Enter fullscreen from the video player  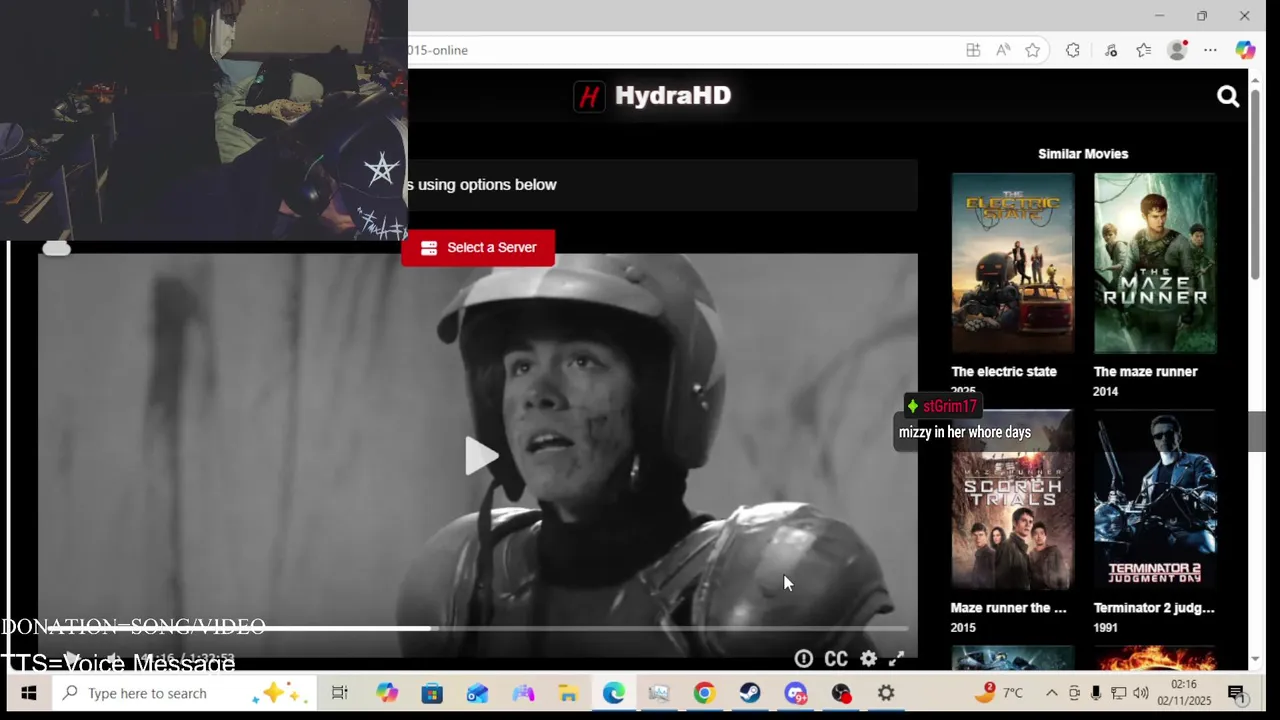(897, 658)
